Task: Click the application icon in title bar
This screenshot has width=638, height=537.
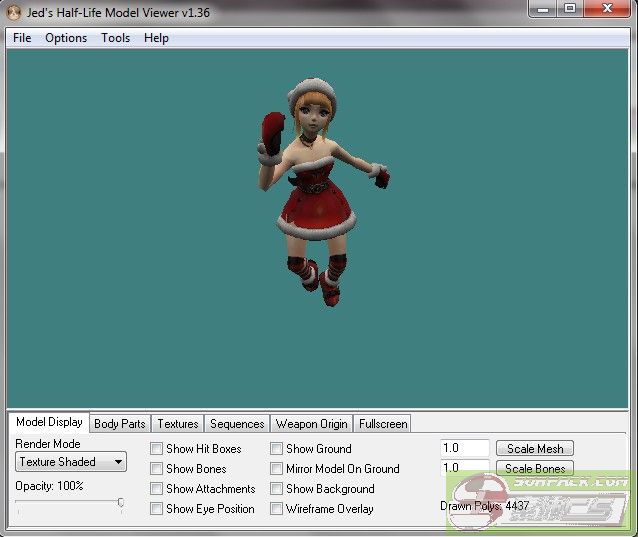Action: click(14, 13)
